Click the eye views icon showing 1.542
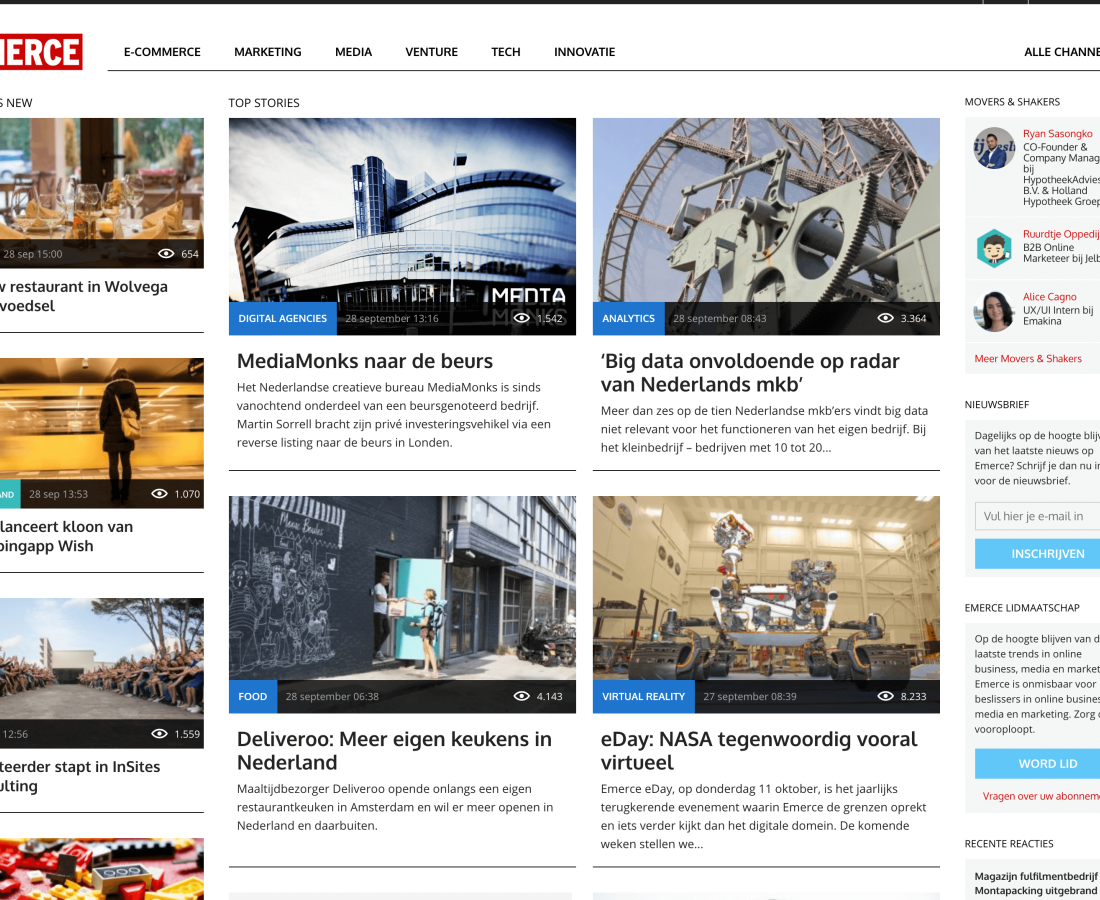The height and width of the screenshot is (900, 1100). [521, 318]
